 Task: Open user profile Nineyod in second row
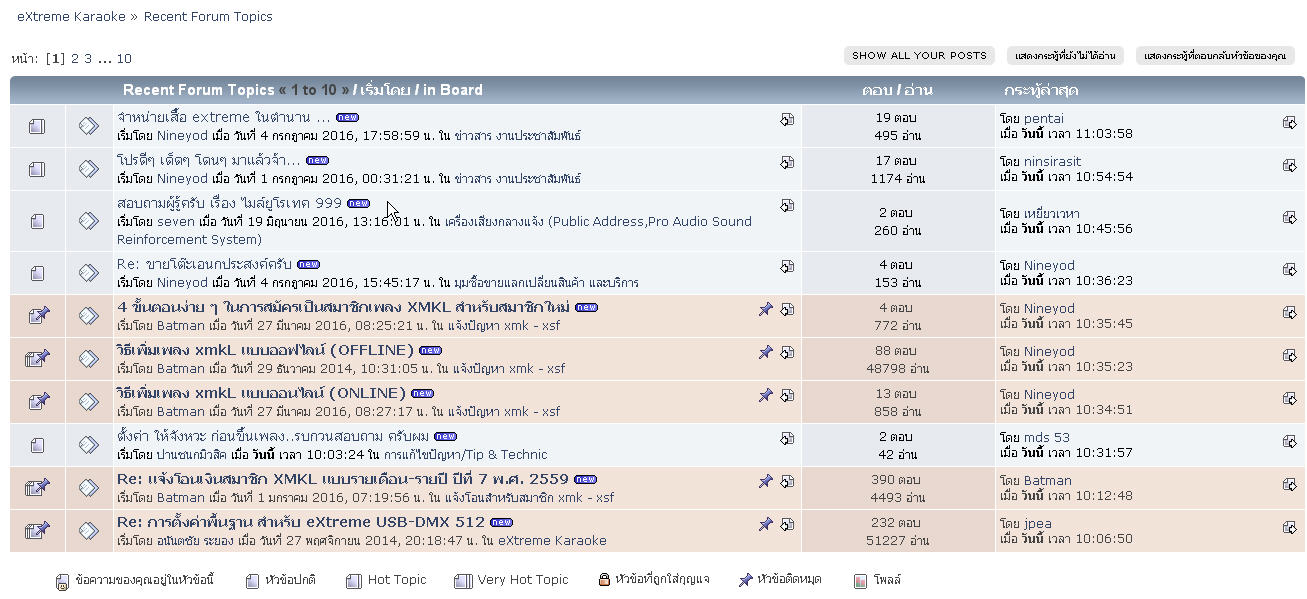(182, 179)
